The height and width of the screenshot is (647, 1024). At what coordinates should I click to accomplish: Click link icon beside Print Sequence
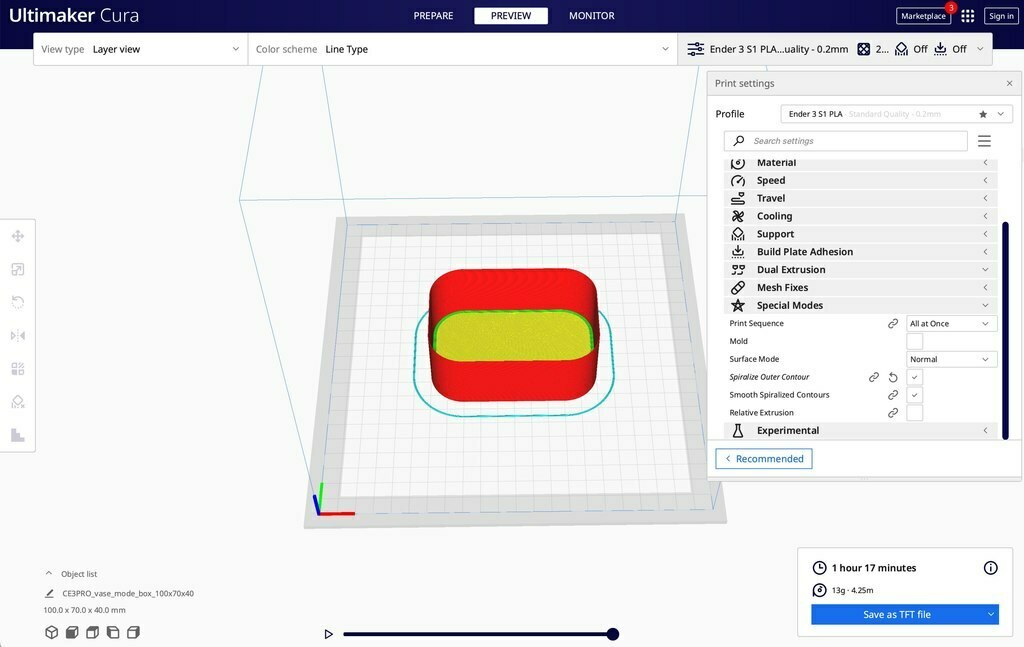coord(893,324)
